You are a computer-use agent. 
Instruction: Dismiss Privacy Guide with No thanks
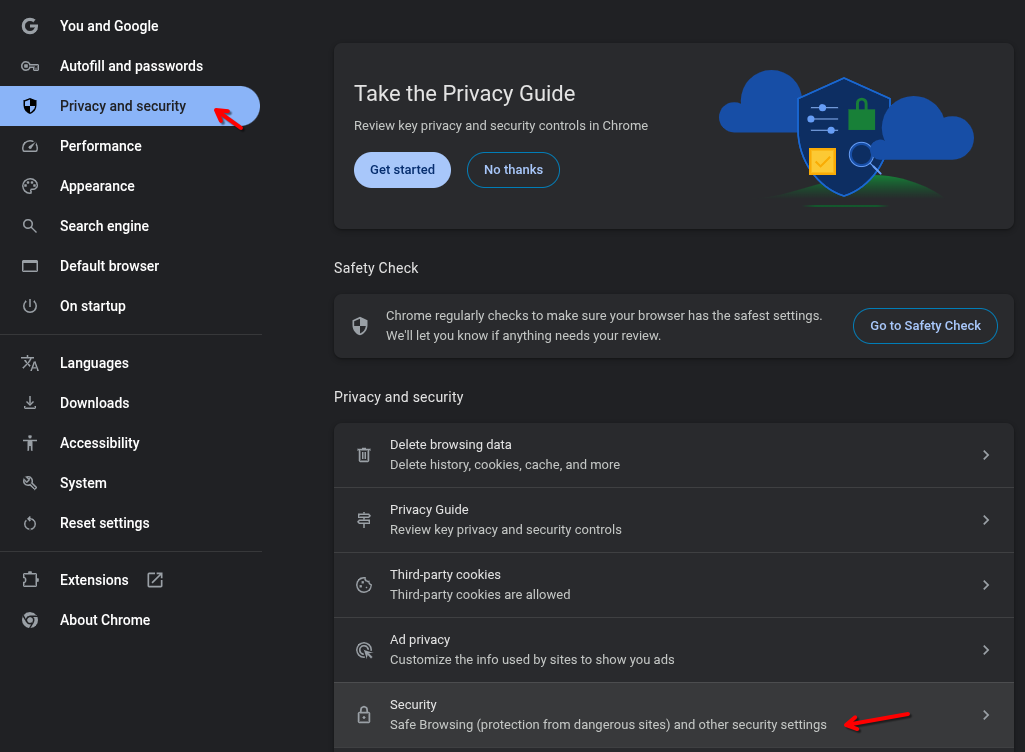coord(513,170)
